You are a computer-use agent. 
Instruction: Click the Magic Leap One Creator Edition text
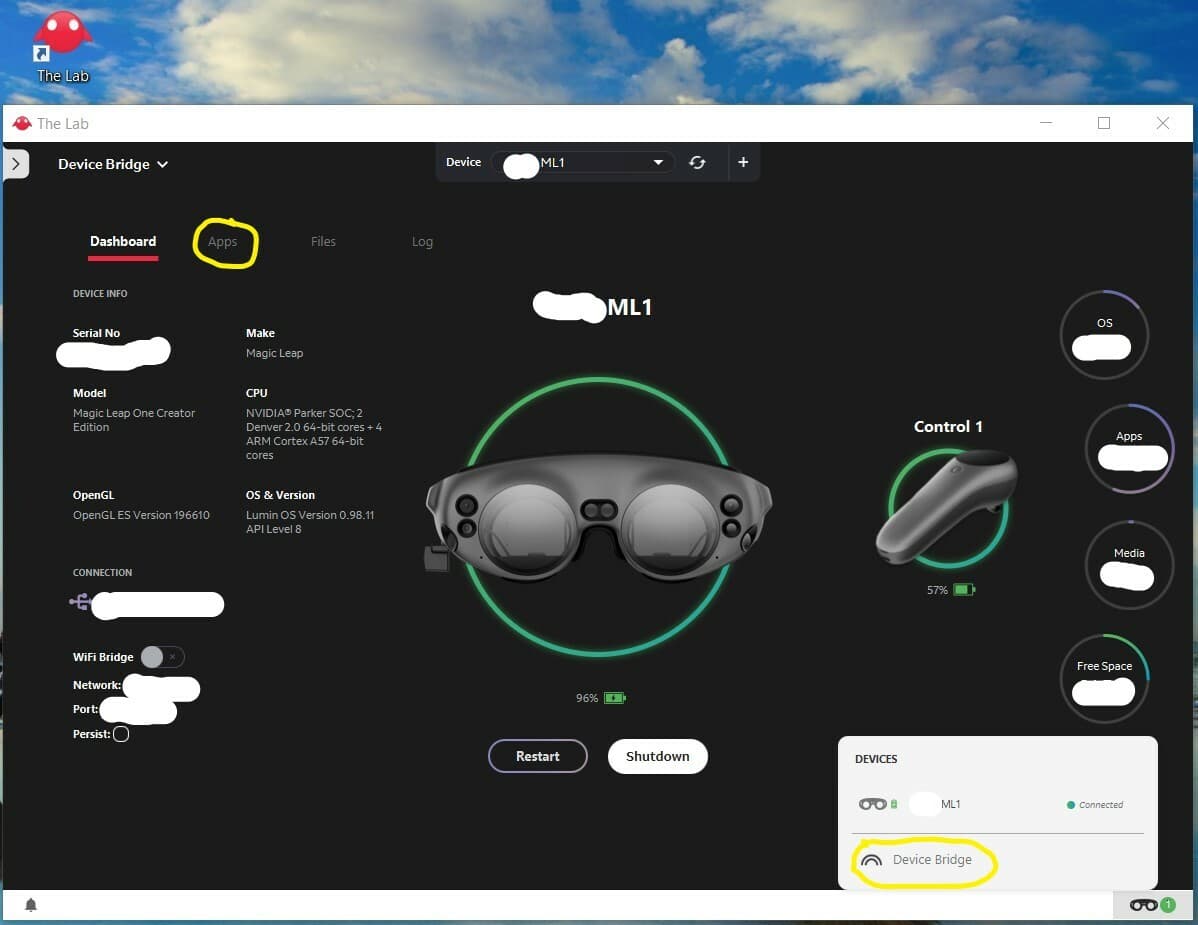(x=134, y=420)
